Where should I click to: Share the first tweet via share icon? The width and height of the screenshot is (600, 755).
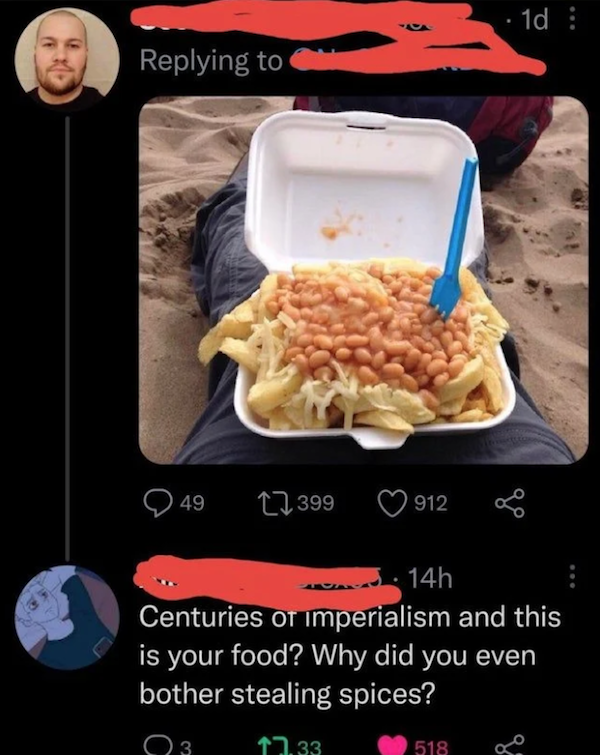tap(509, 503)
